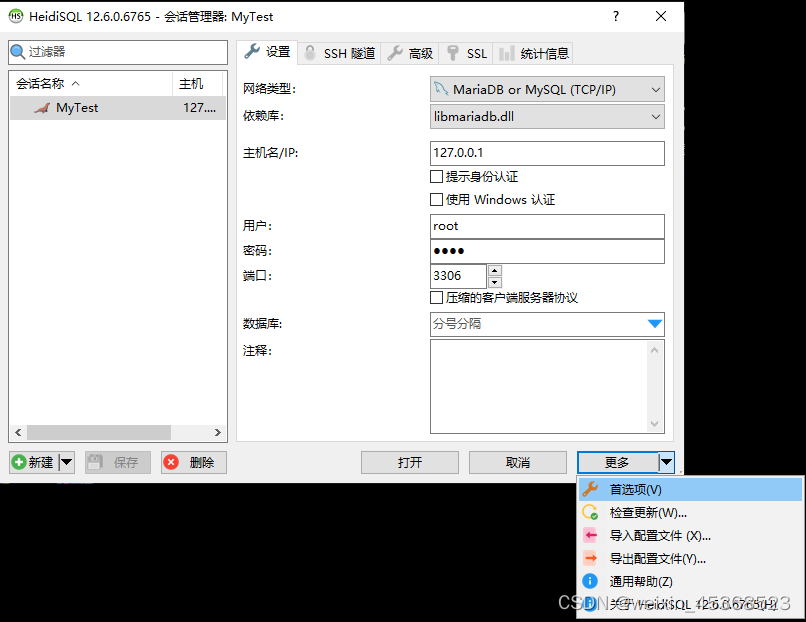Open the 依赖库 libmariadb.dll dropdown

point(657,116)
